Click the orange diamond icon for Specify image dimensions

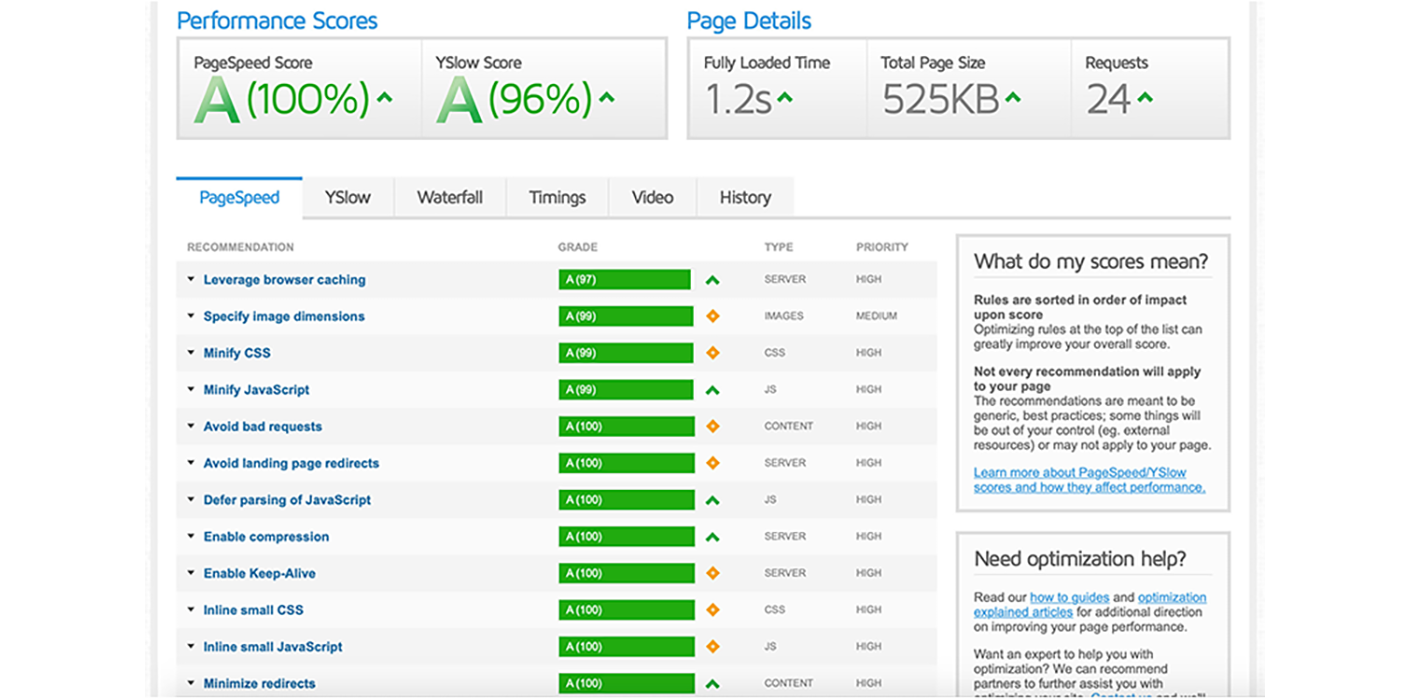tap(715, 316)
